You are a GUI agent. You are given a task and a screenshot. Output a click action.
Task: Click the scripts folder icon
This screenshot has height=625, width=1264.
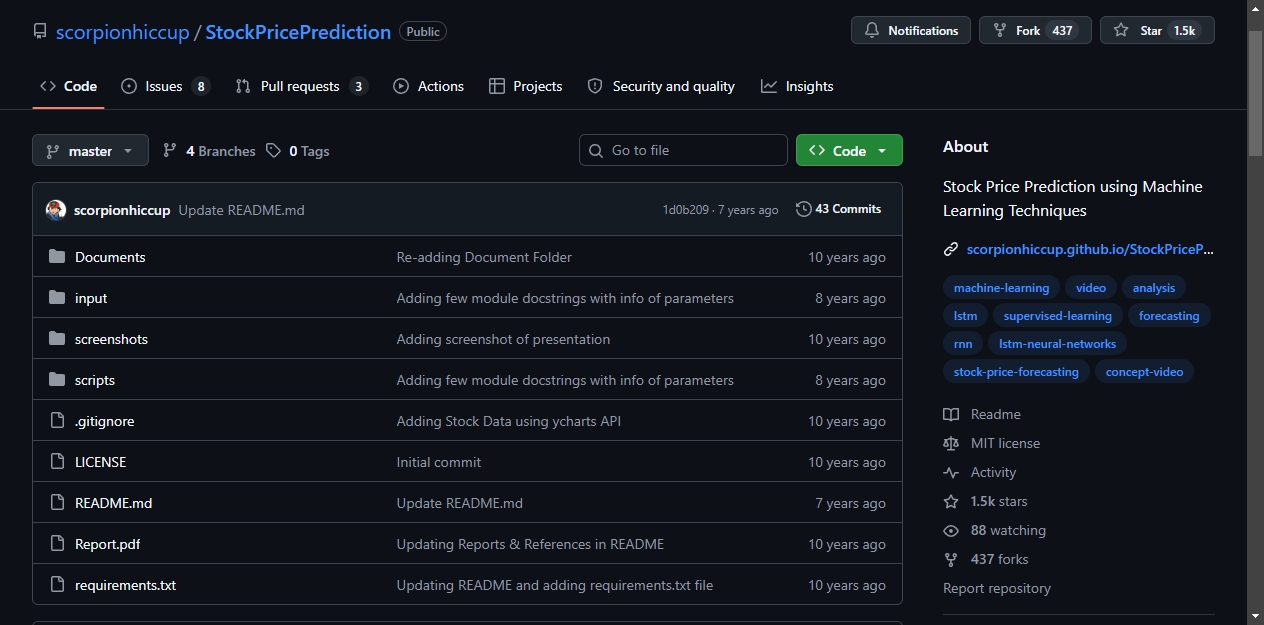tap(57, 380)
